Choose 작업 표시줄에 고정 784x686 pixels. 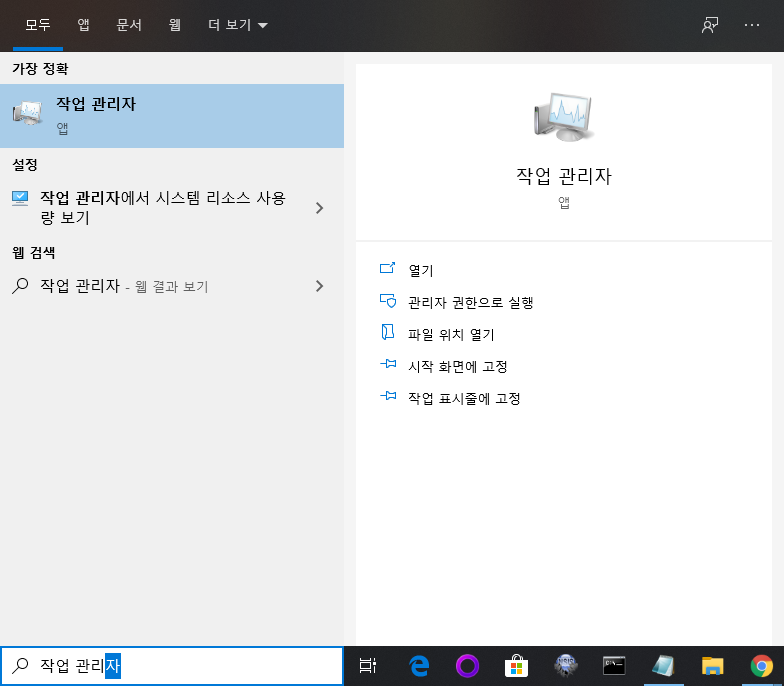(x=464, y=398)
